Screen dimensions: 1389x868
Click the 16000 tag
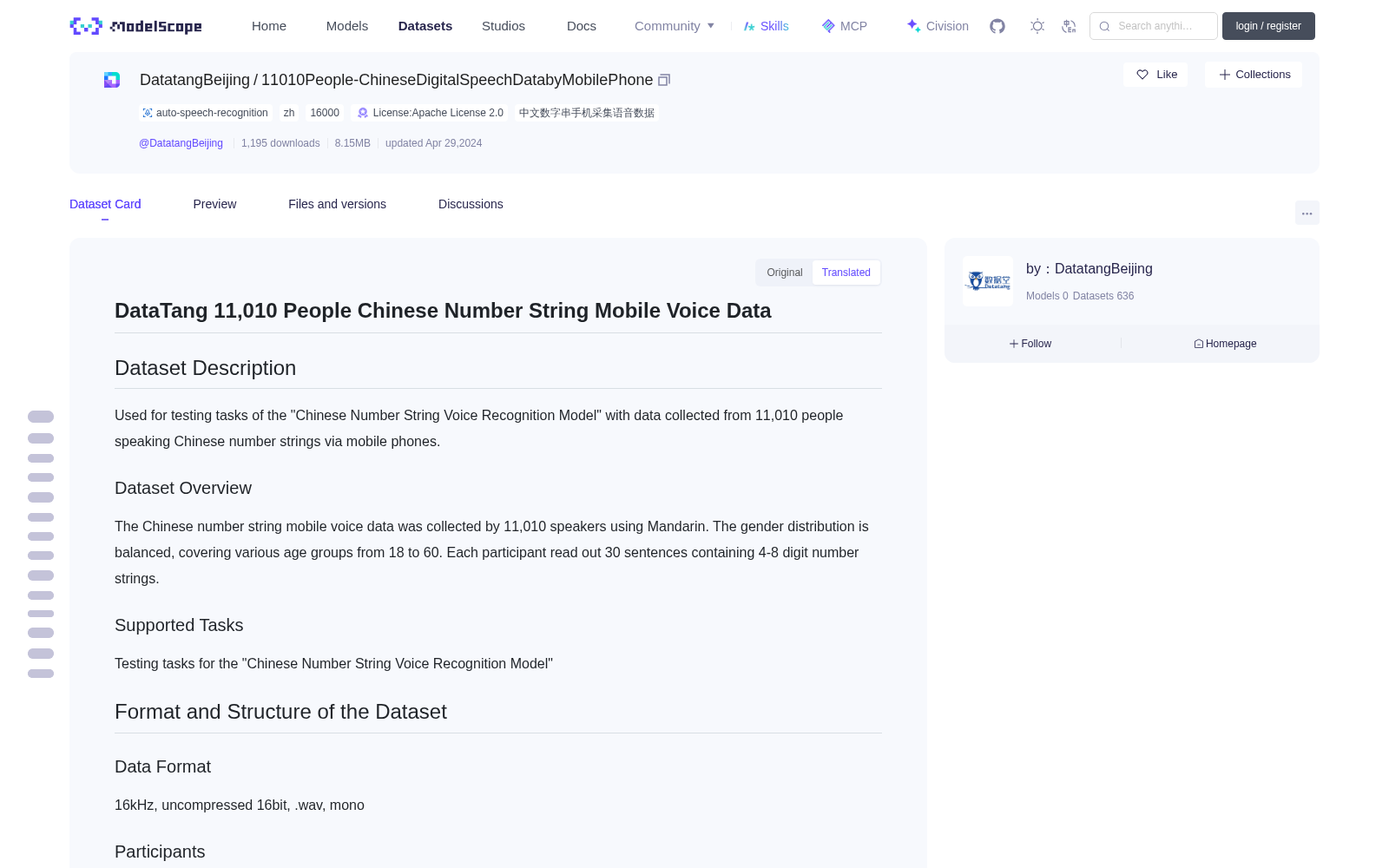(325, 113)
